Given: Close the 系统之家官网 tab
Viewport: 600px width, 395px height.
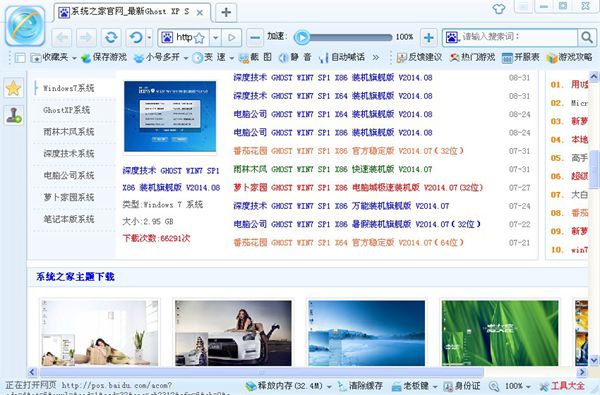Looking at the screenshot, I should [199, 13].
